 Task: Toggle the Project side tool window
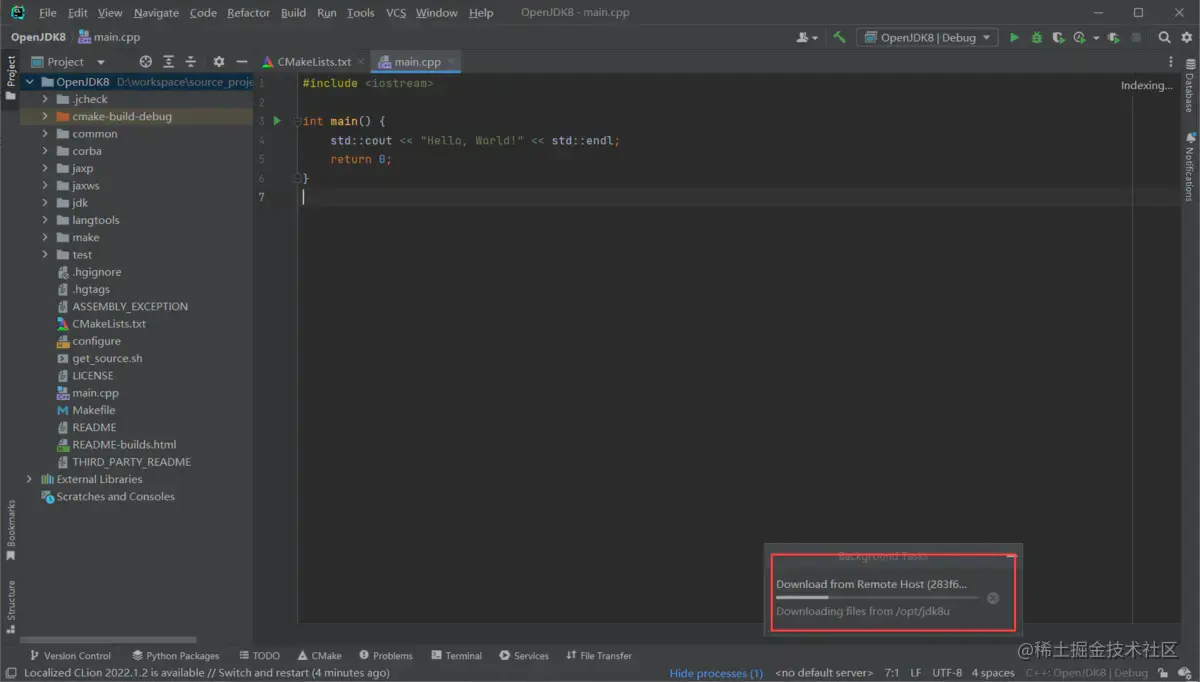[x=11, y=78]
